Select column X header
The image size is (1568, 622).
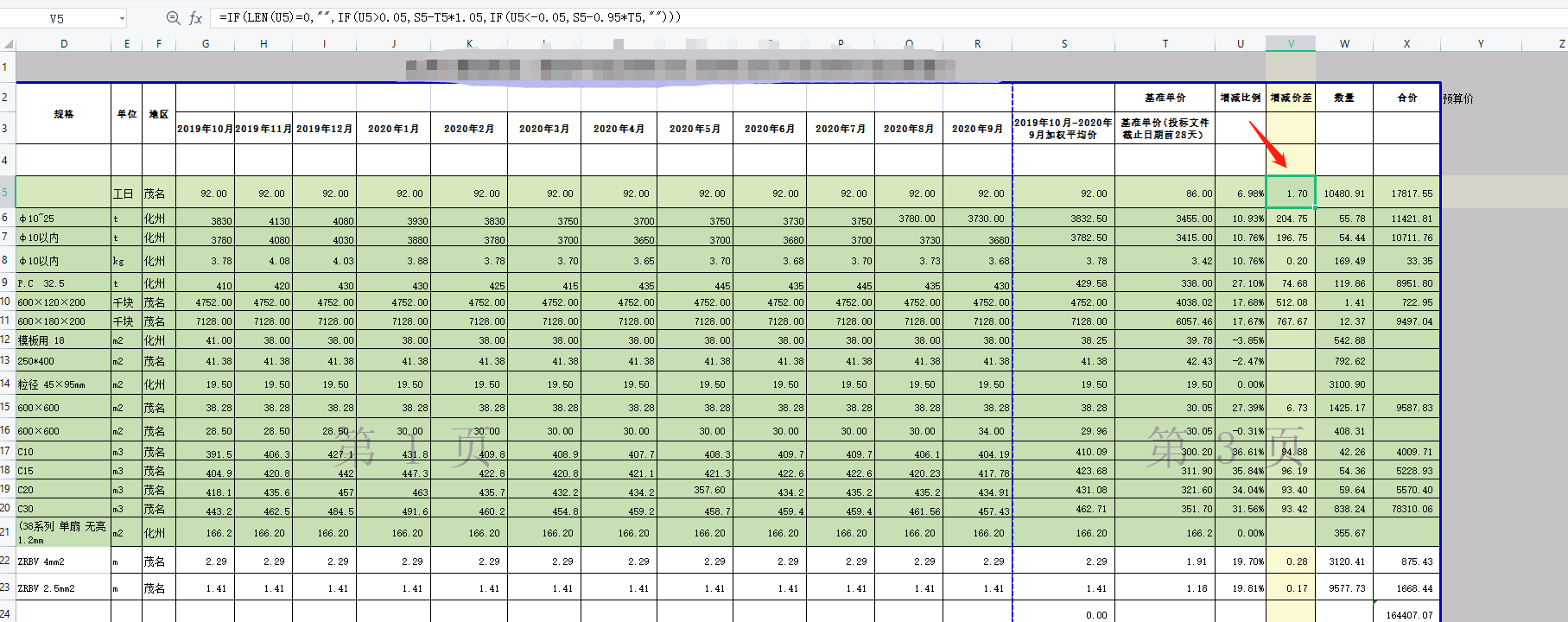click(1406, 43)
